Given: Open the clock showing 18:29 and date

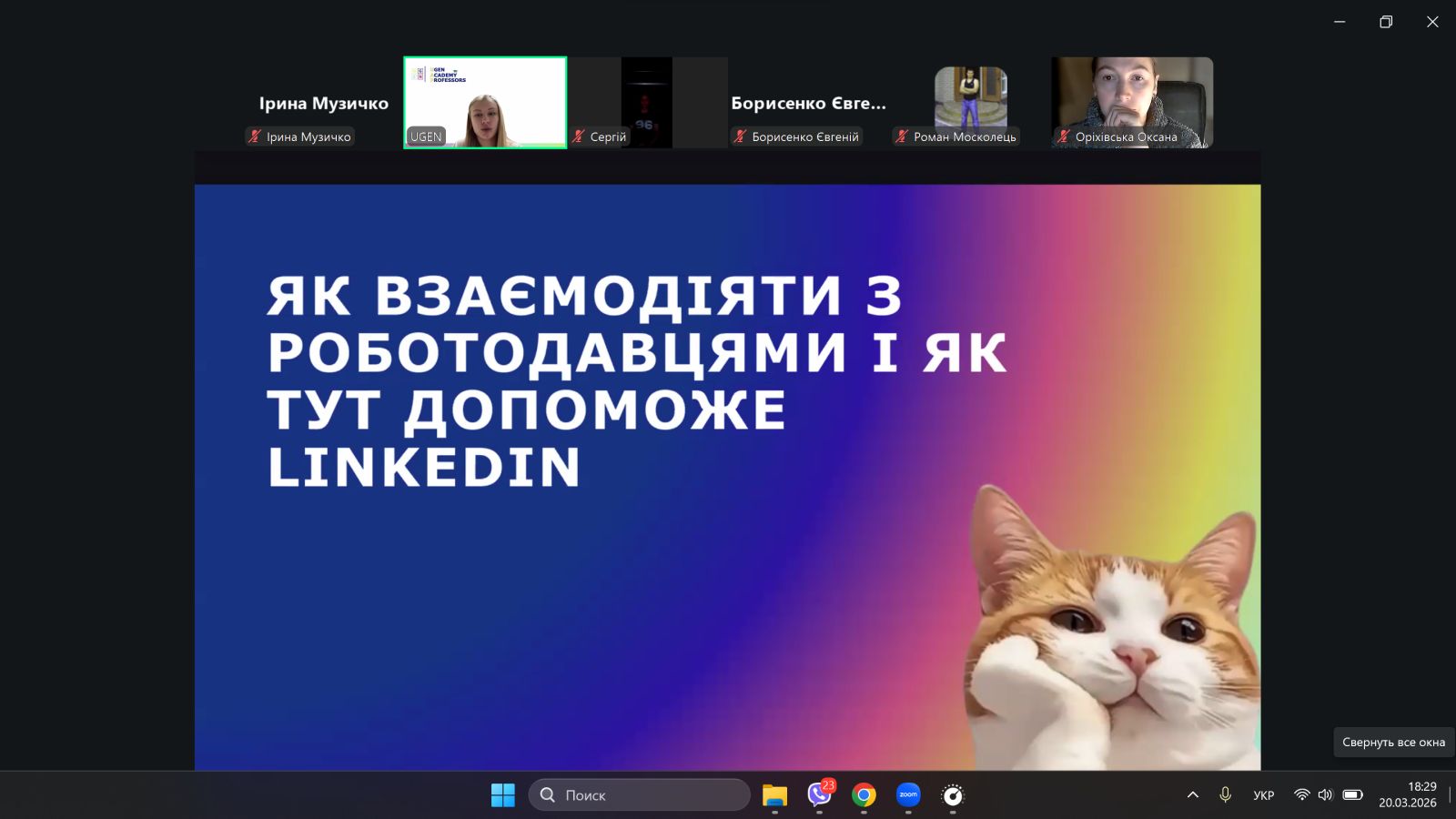Looking at the screenshot, I should 1407,795.
